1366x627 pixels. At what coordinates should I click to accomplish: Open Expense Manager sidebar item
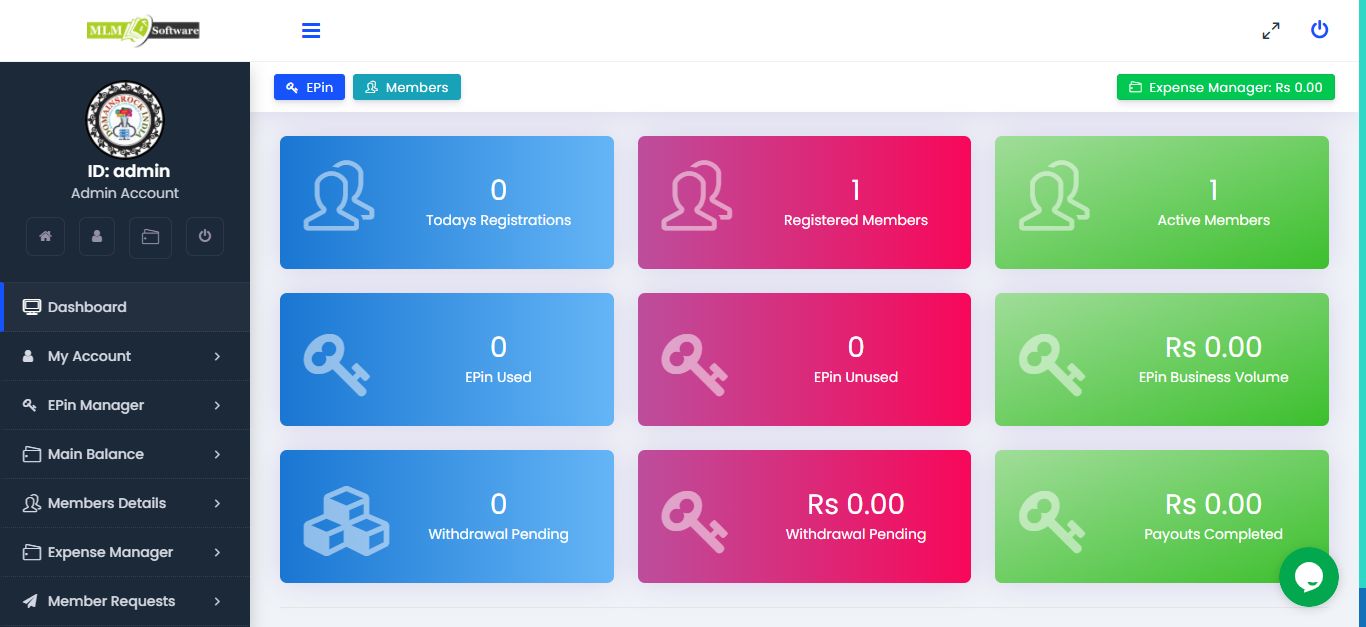click(125, 552)
